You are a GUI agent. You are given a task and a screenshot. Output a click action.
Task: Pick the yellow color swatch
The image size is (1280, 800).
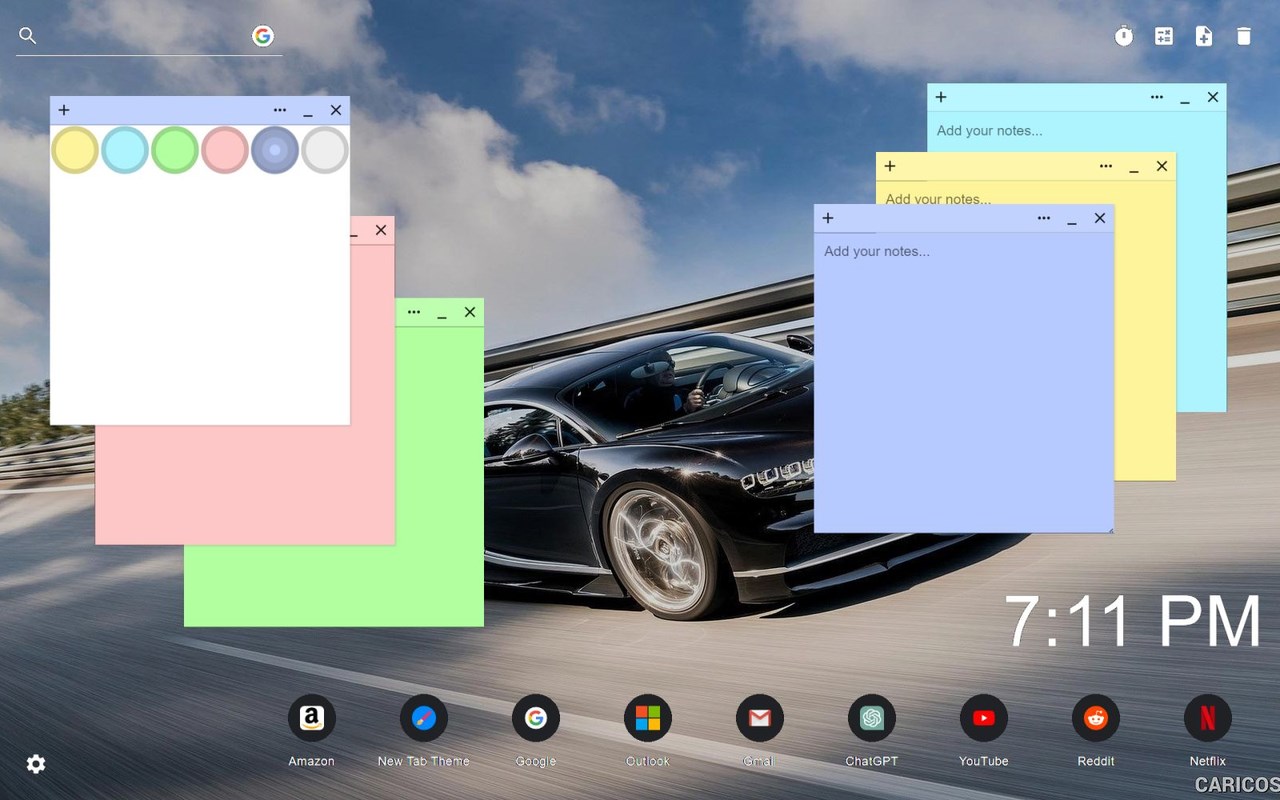tap(75, 150)
